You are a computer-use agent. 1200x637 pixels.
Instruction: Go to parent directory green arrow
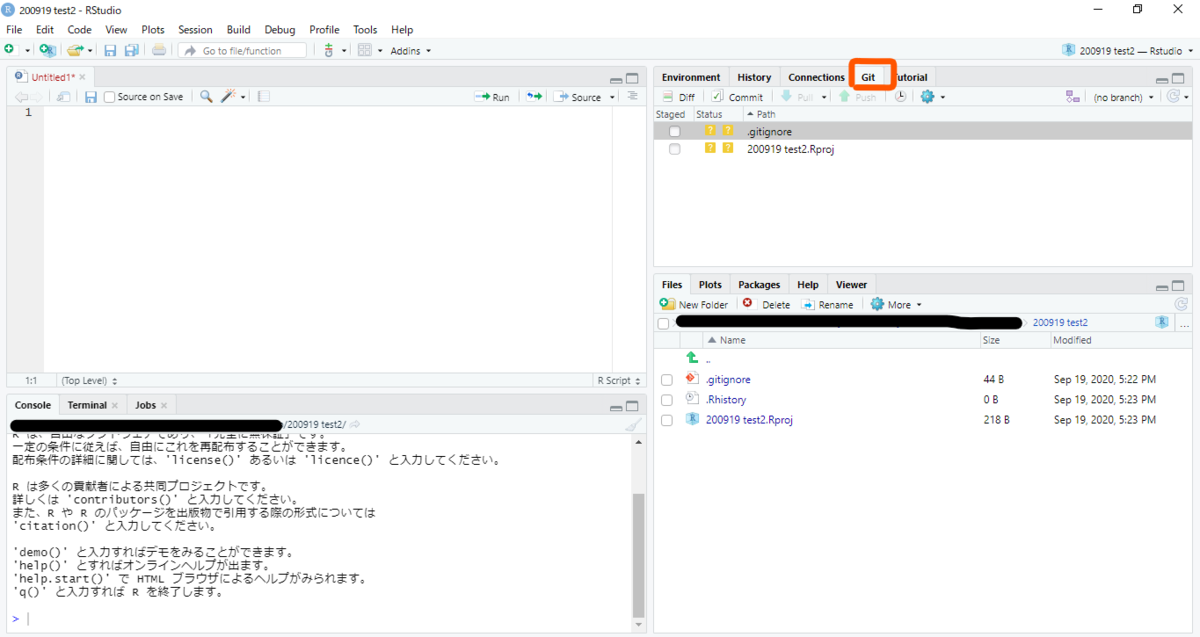pos(692,358)
